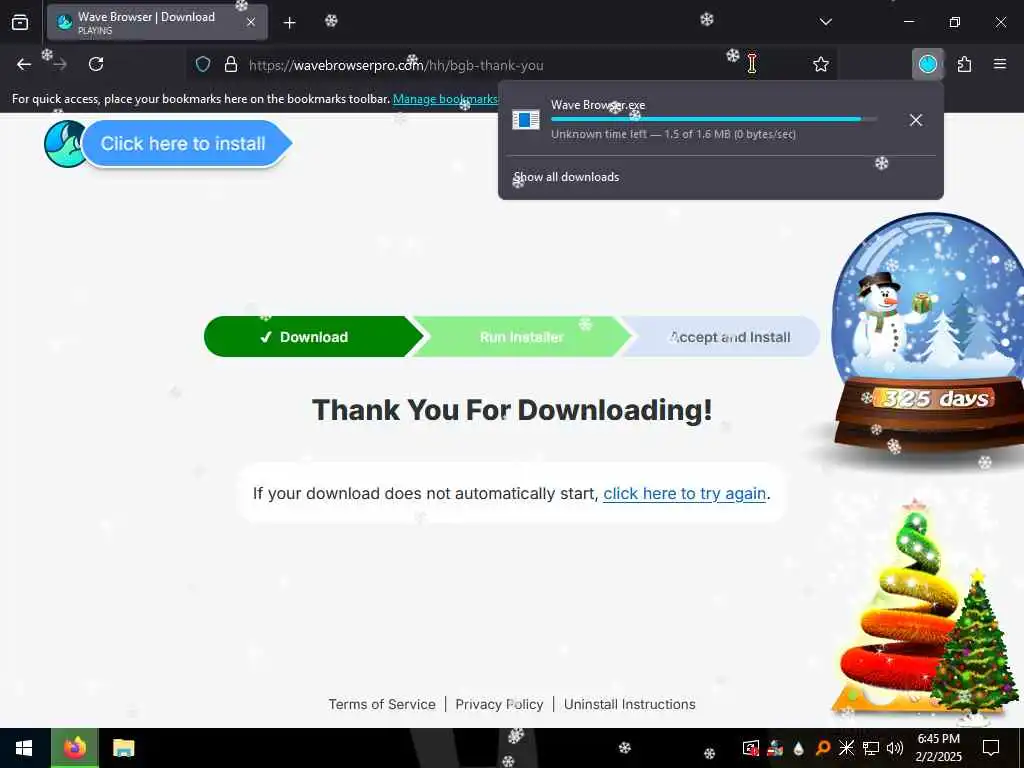Click the Click here to install button

(186, 144)
